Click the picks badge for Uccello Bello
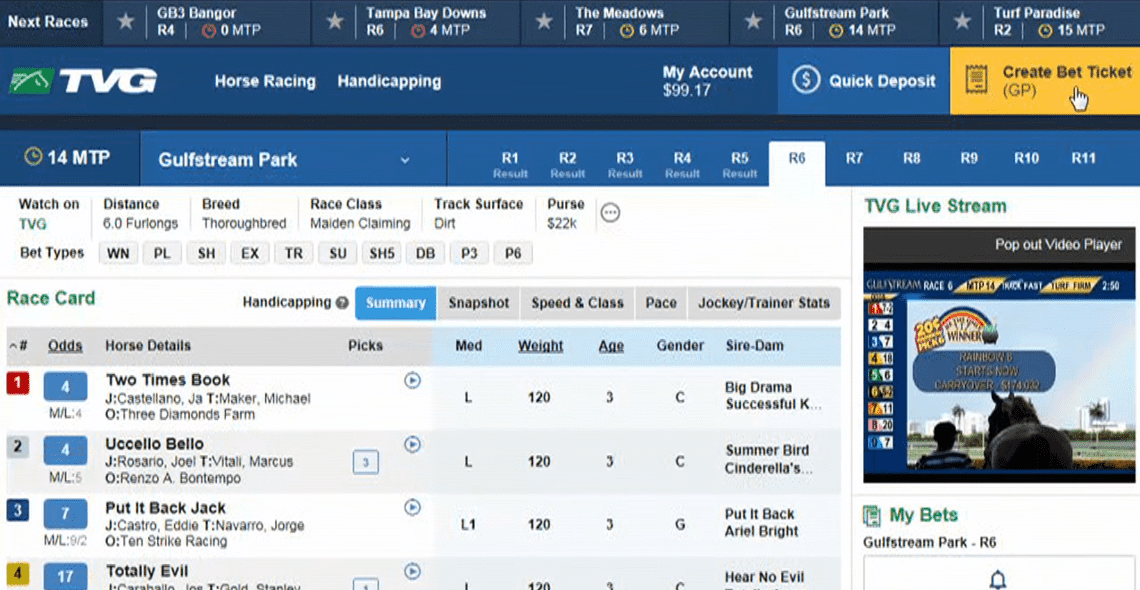 coord(366,462)
